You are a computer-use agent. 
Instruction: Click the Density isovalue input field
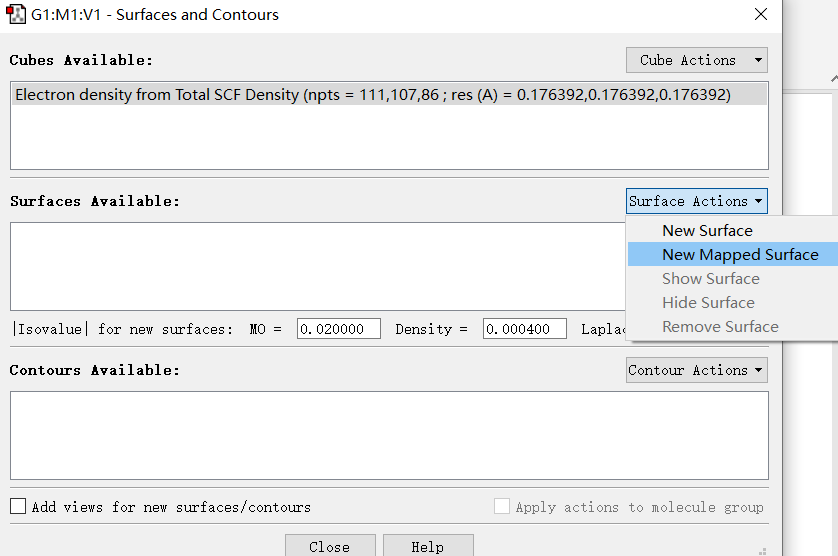coord(525,329)
